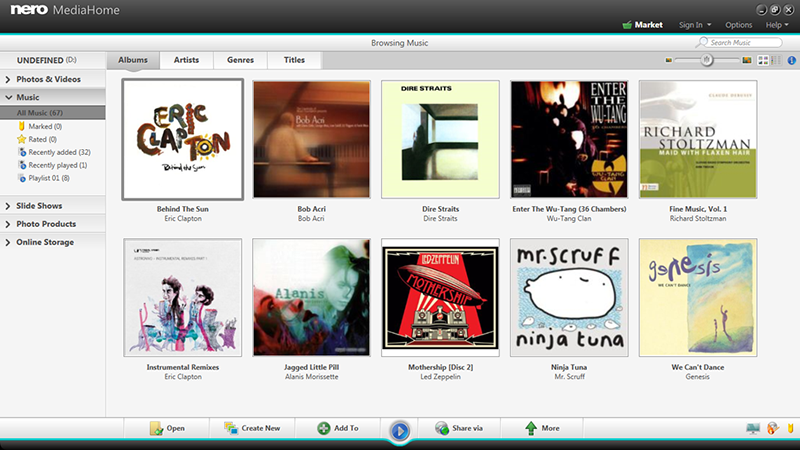Collapse the Music section
Viewport: 800px width, 450px height.
(53, 97)
